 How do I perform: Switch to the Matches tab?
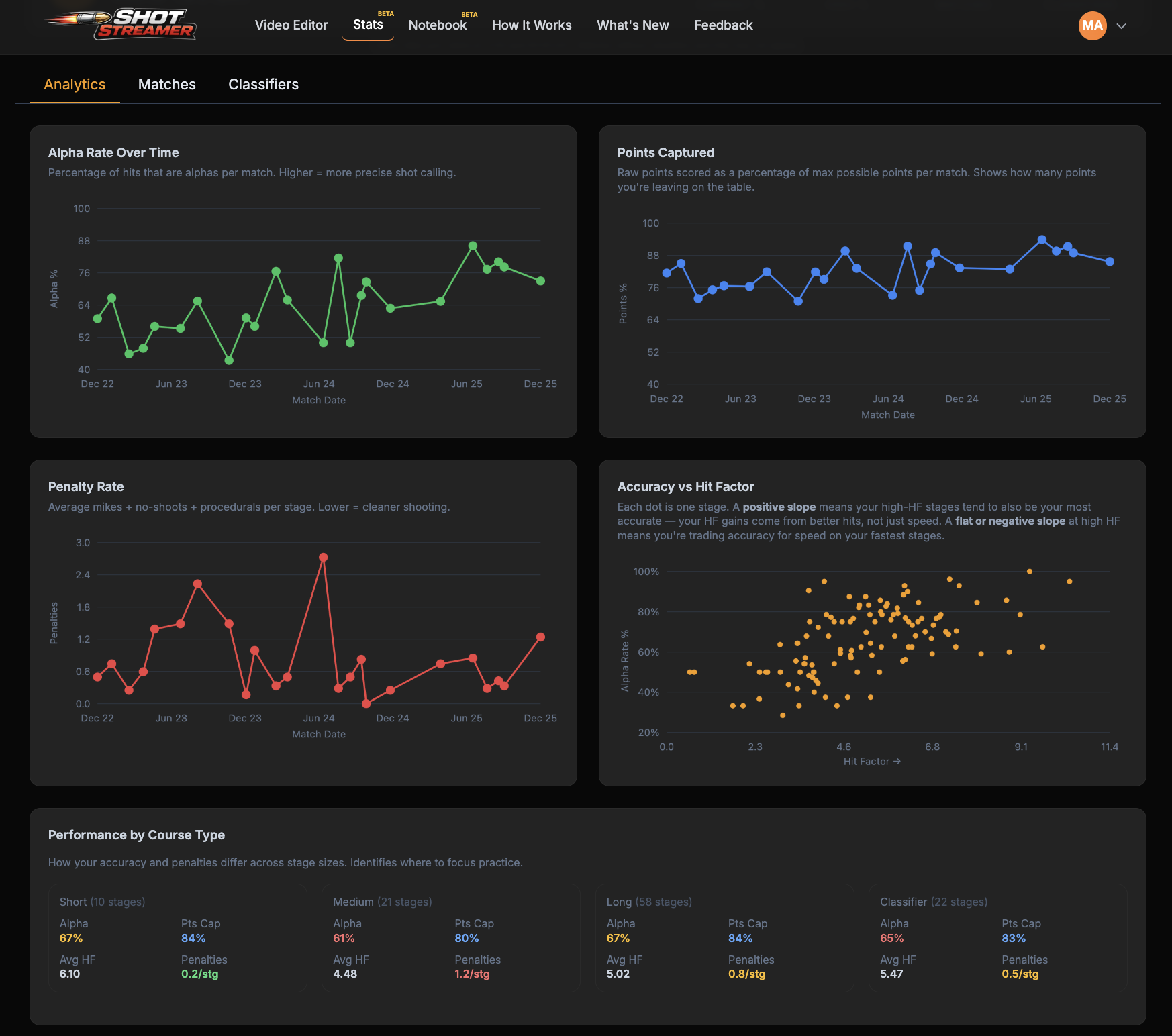click(x=167, y=84)
